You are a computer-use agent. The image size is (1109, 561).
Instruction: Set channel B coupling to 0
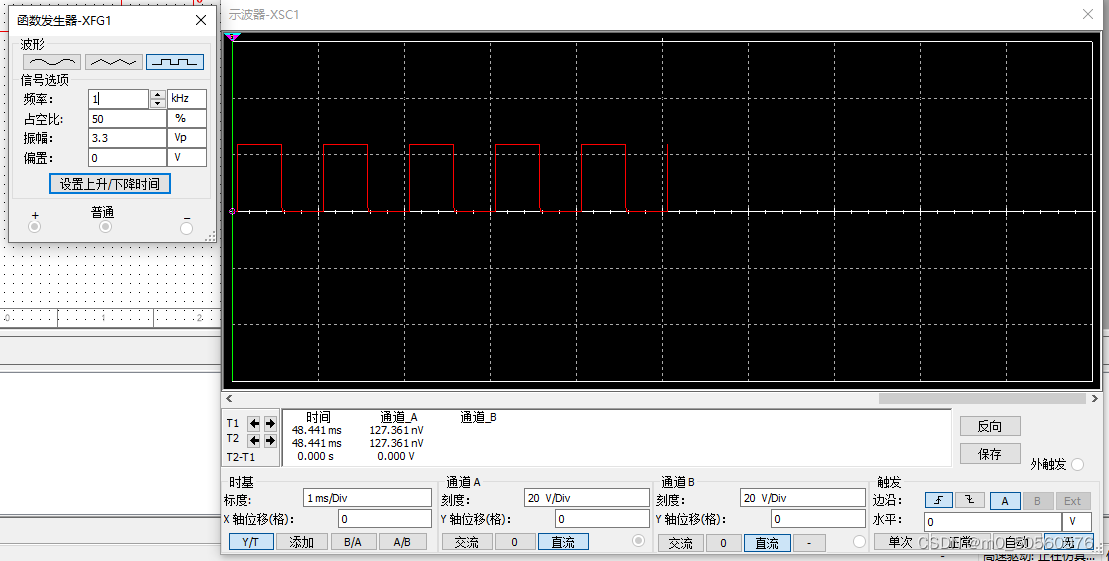tap(723, 543)
